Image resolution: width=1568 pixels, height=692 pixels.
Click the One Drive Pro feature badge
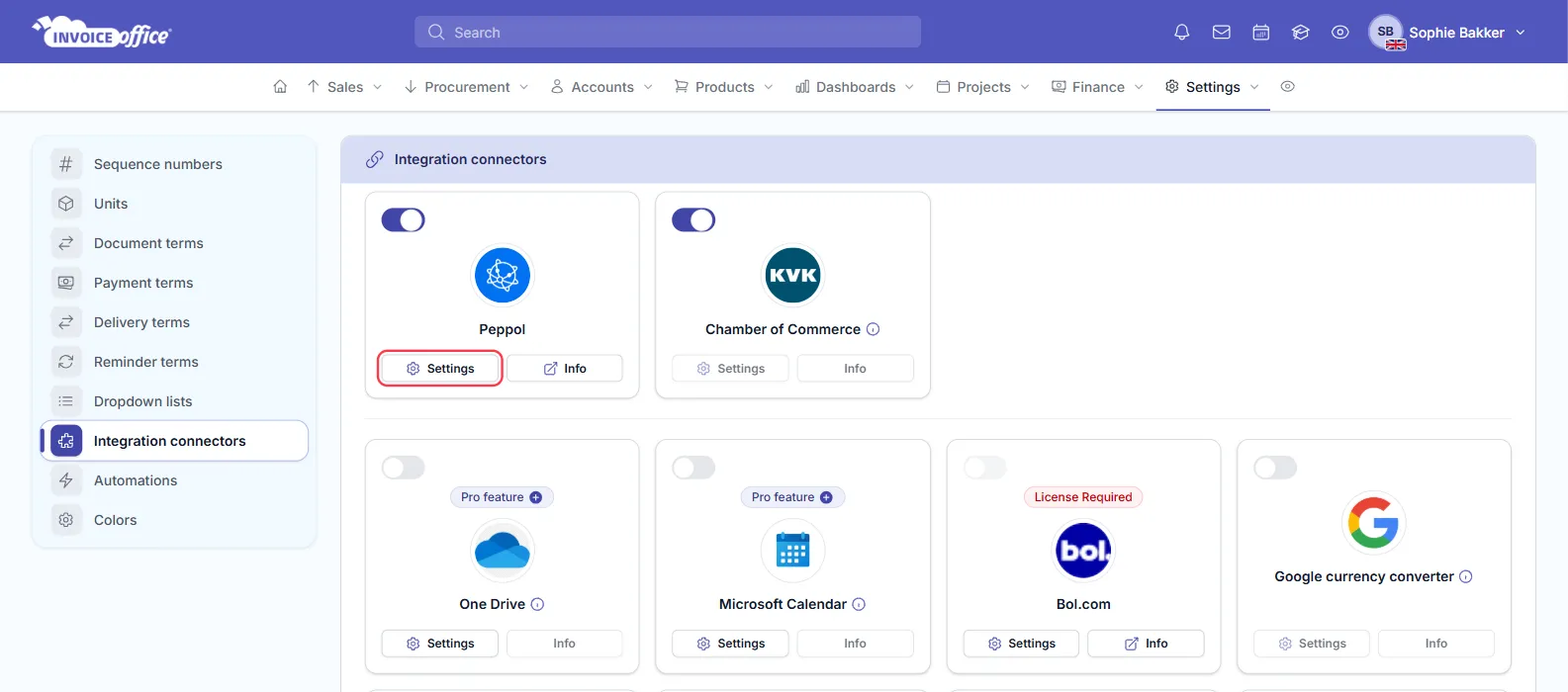pyautogui.click(x=502, y=497)
